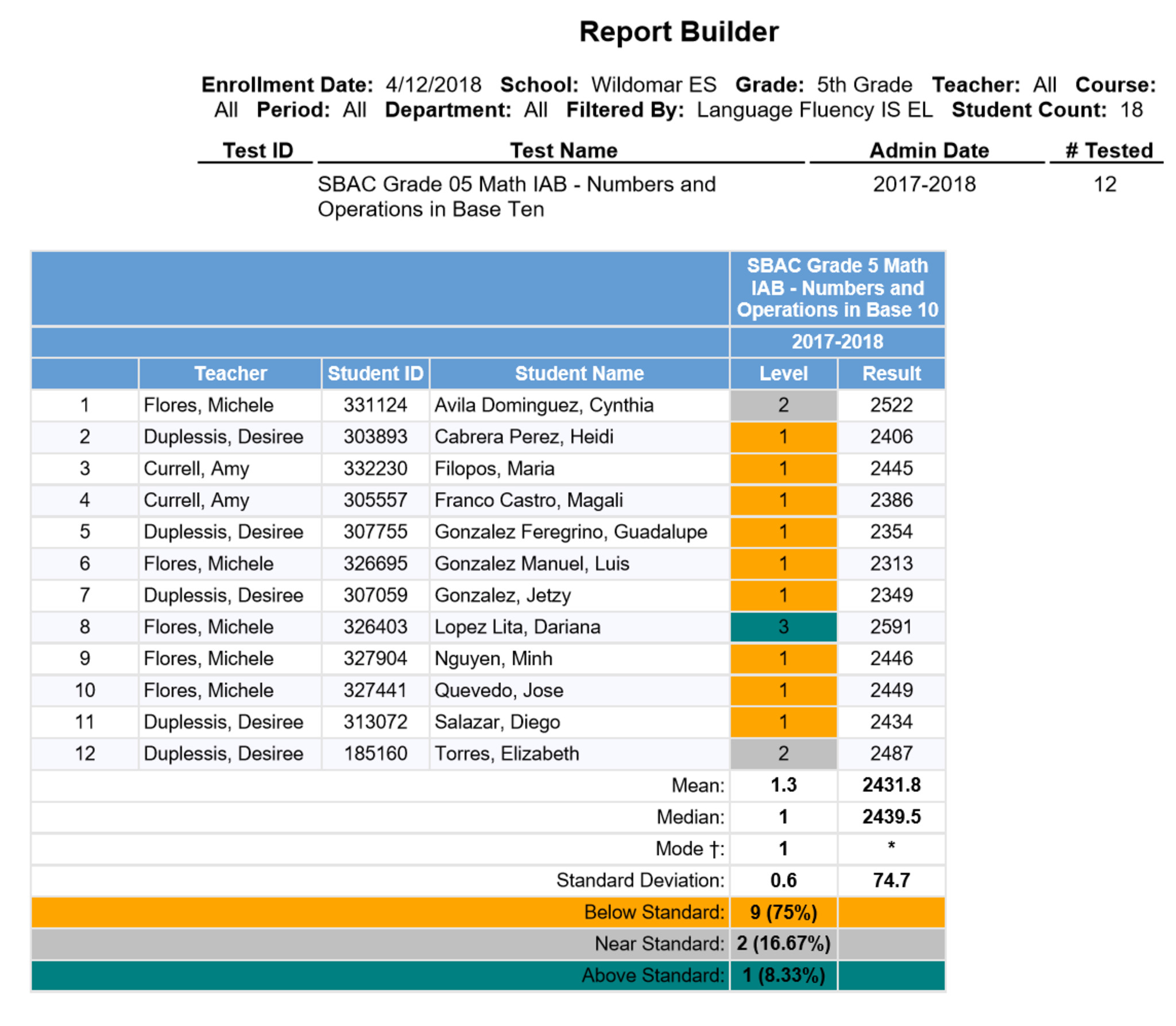
Task: Click the Near Standard 2 (16.67%) value
Action: [783, 943]
